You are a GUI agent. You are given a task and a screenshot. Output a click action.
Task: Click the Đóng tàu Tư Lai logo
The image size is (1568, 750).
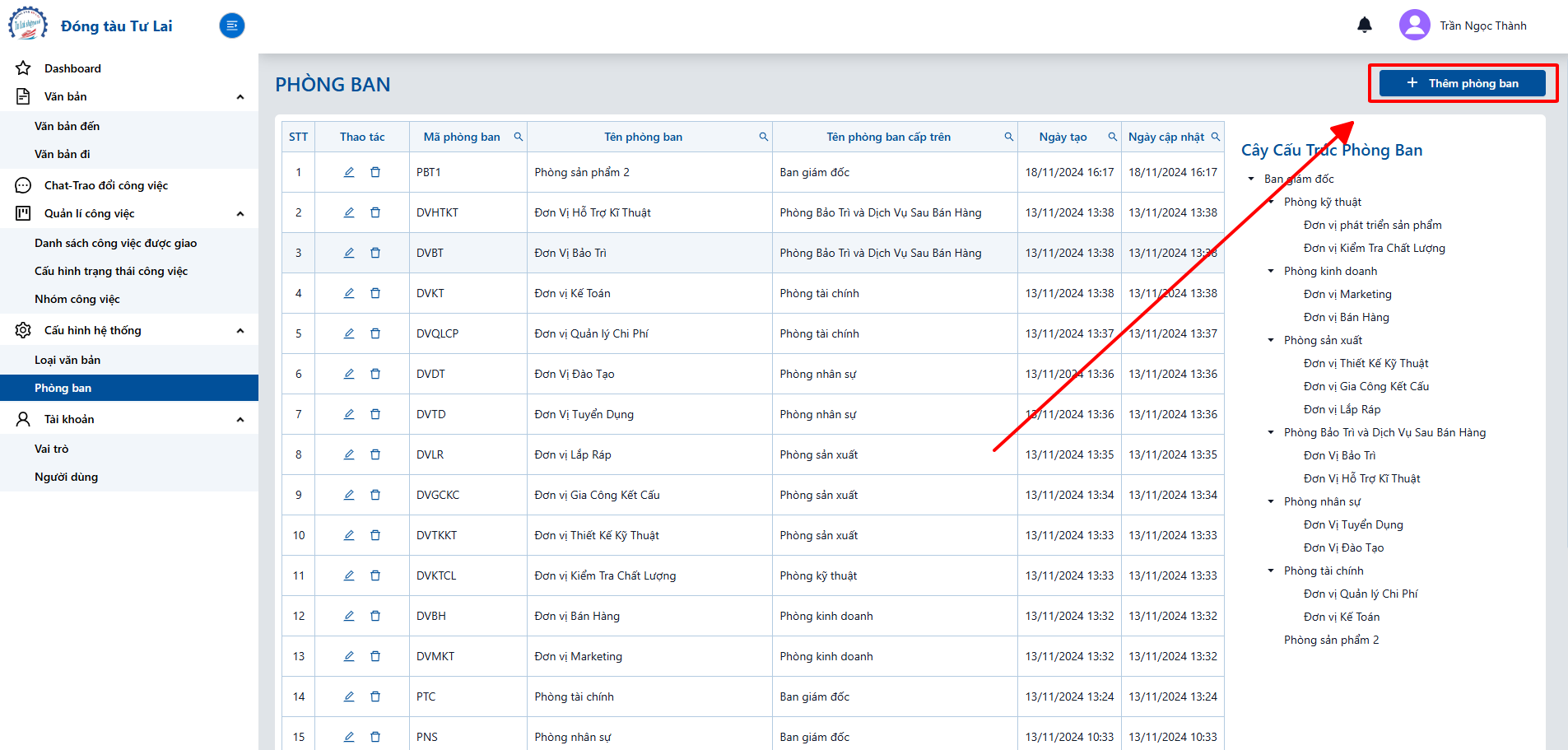click(28, 24)
